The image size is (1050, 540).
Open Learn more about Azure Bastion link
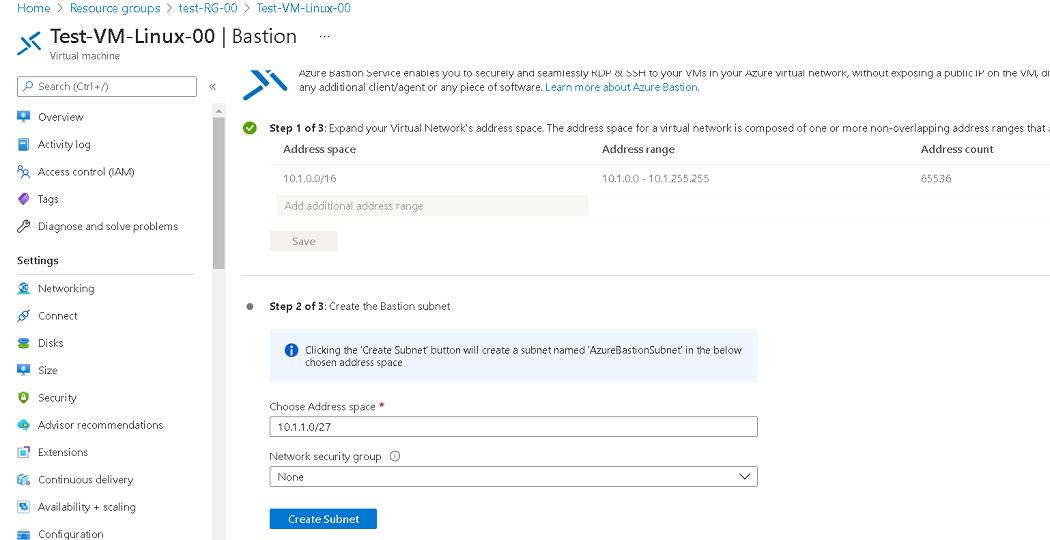pos(622,87)
